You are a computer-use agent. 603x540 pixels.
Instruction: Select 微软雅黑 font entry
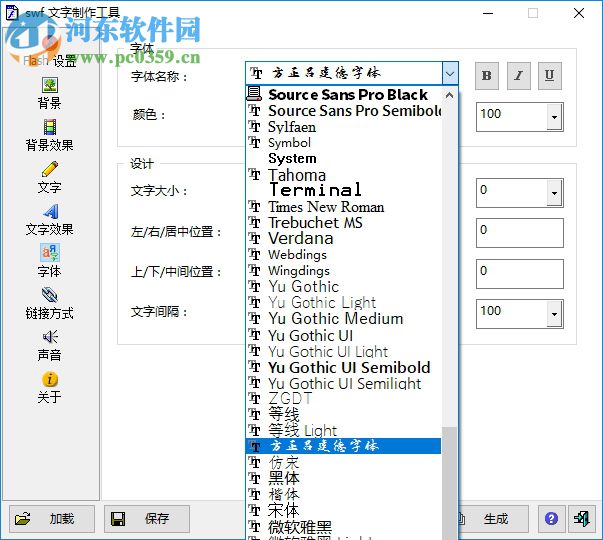[x=343, y=527]
